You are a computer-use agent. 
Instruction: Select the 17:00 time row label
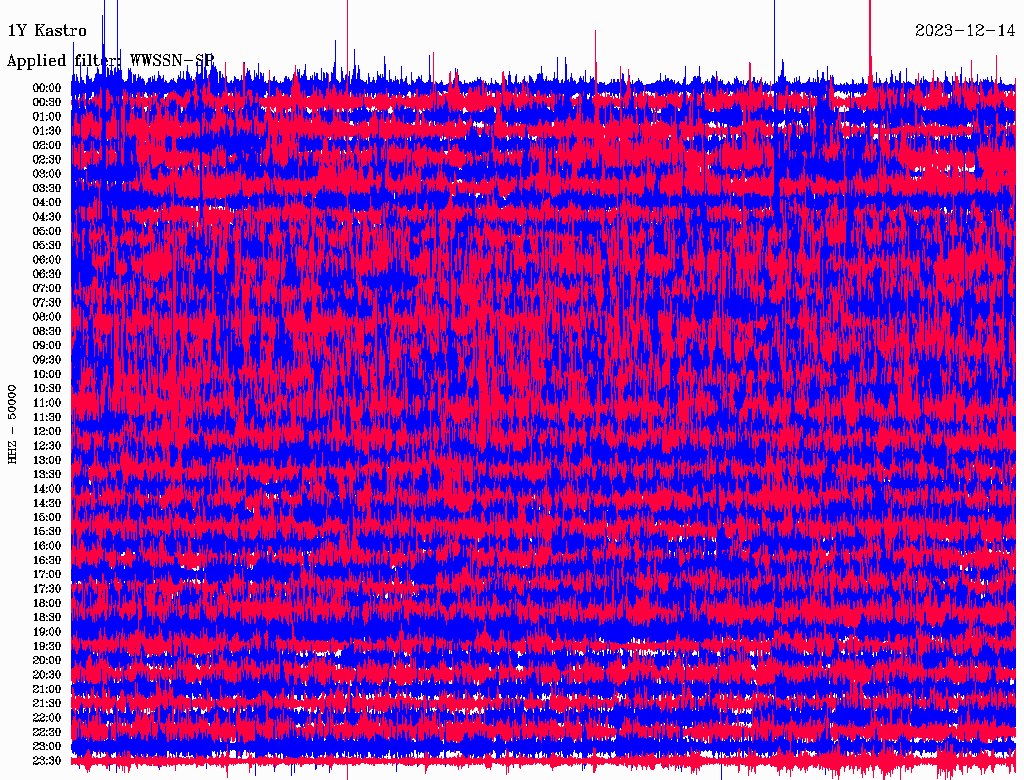tap(47, 575)
